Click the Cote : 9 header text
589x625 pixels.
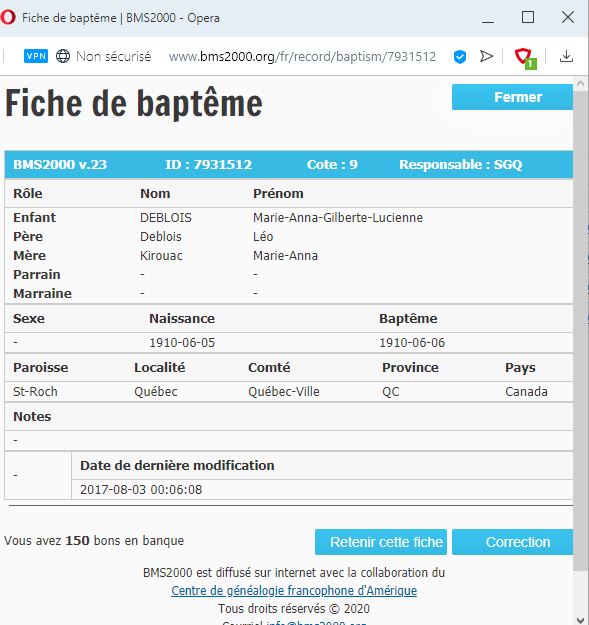[x=332, y=165]
